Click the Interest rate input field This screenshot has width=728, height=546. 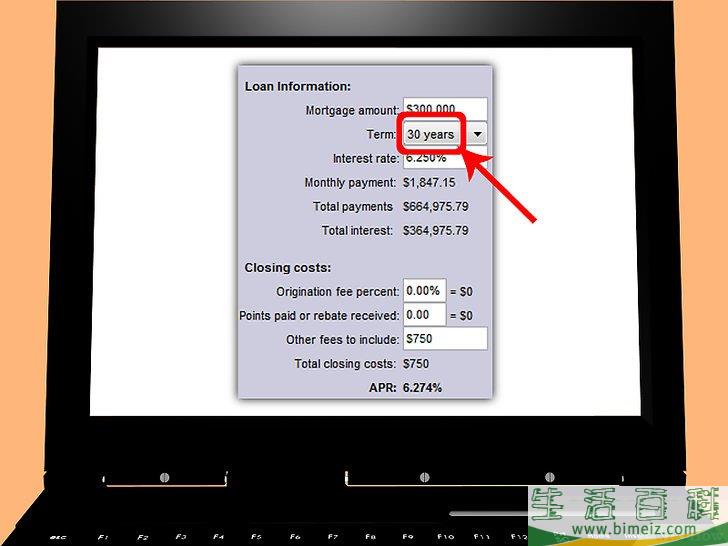coord(445,157)
